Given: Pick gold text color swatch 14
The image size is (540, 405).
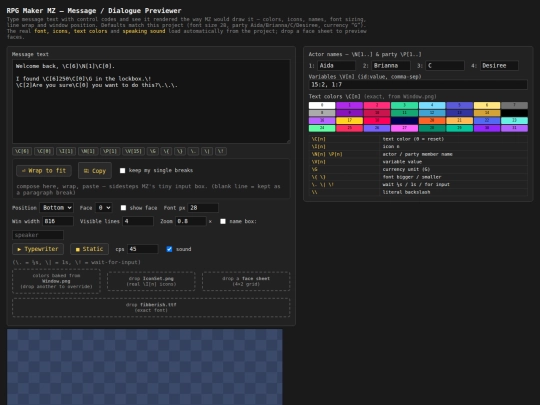Looking at the screenshot, I should click(487, 113).
